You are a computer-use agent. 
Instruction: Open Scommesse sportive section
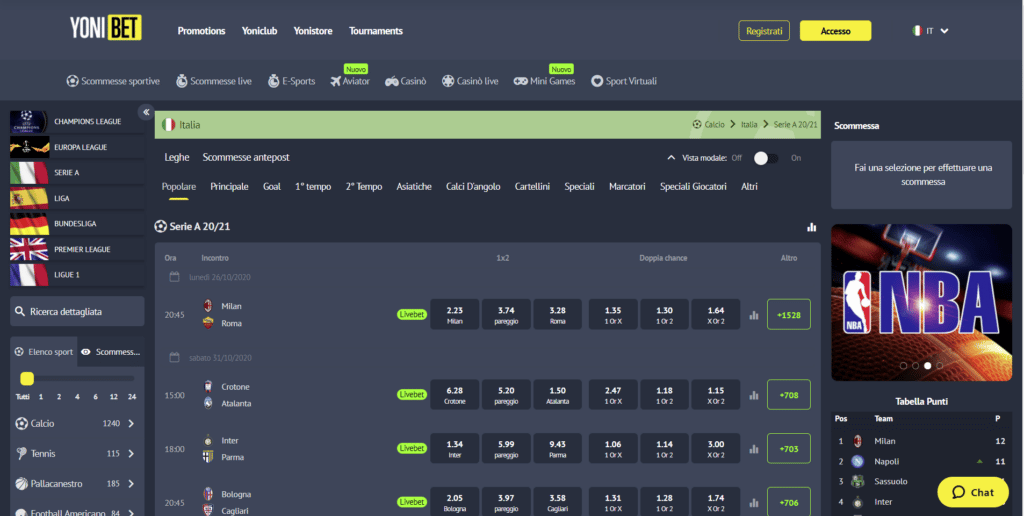tap(113, 81)
